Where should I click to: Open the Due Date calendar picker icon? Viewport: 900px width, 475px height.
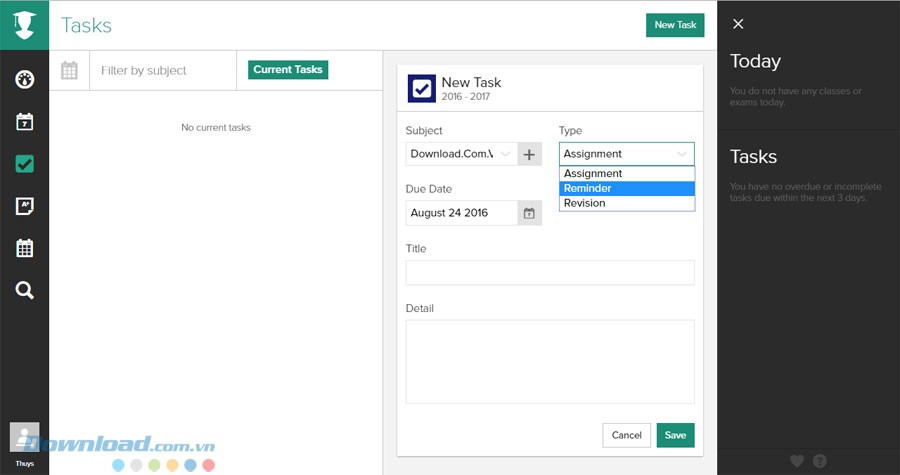529,213
